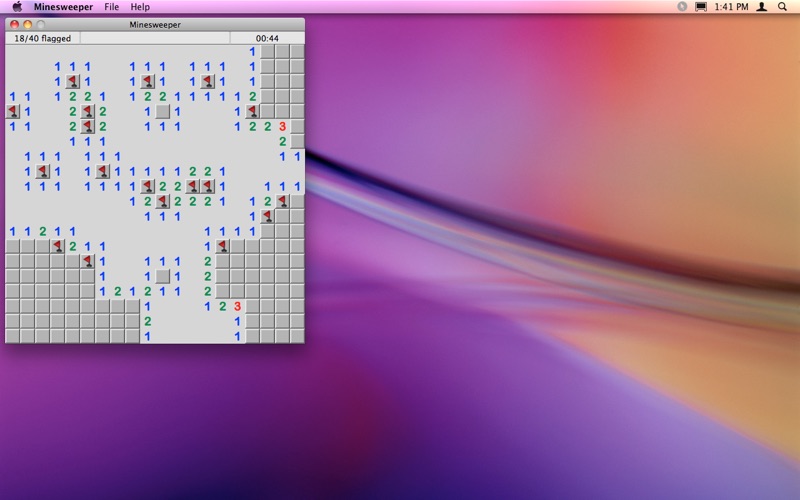Click lone flag left of '2 2' before flag pair
This screenshot has width=800, height=500.
point(147,186)
